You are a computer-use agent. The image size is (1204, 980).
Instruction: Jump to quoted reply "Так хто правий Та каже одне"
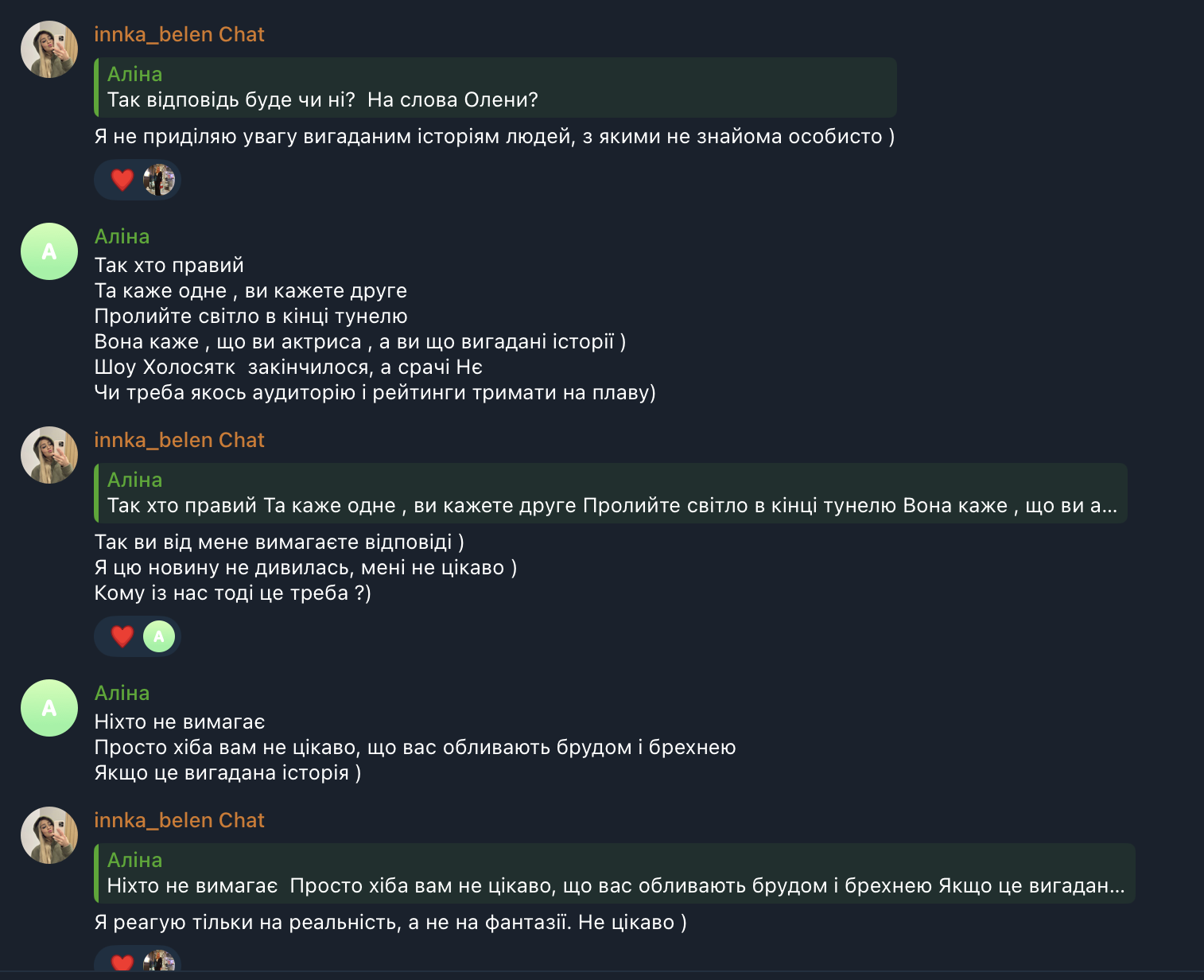coord(611,493)
